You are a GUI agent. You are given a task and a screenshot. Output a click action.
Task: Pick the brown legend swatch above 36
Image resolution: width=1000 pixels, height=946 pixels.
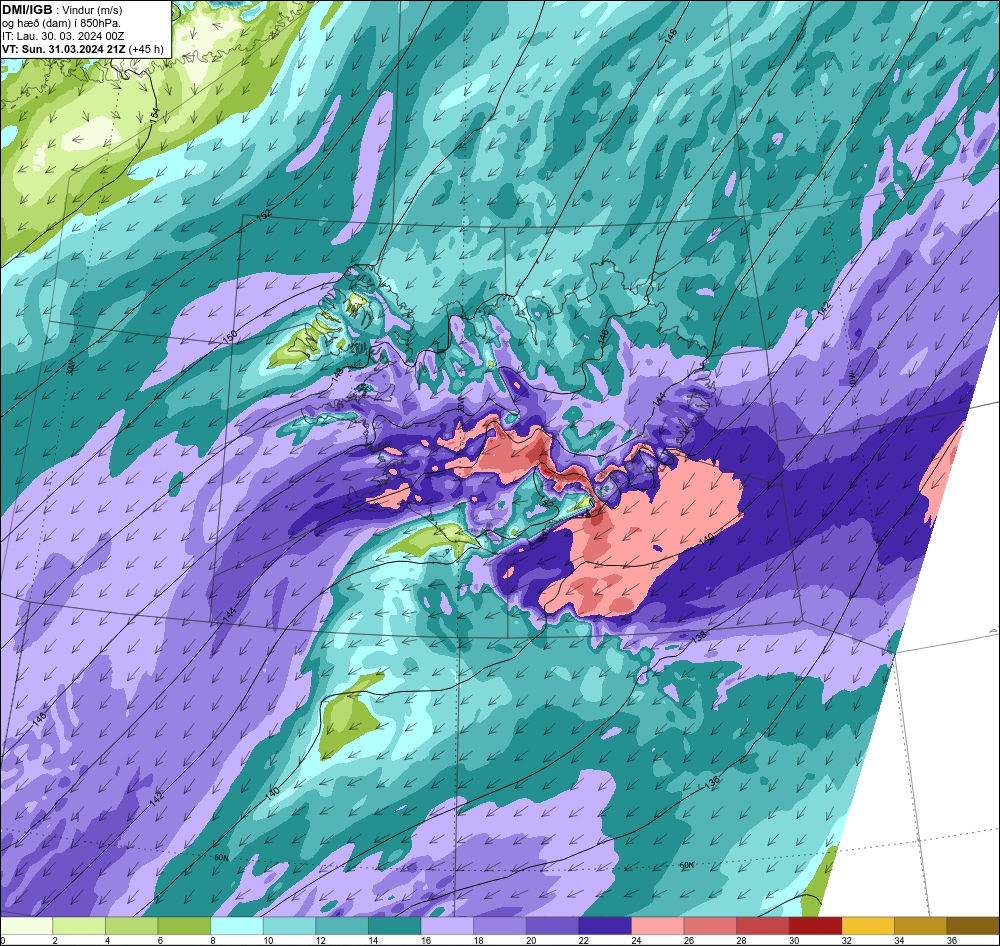(973, 926)
